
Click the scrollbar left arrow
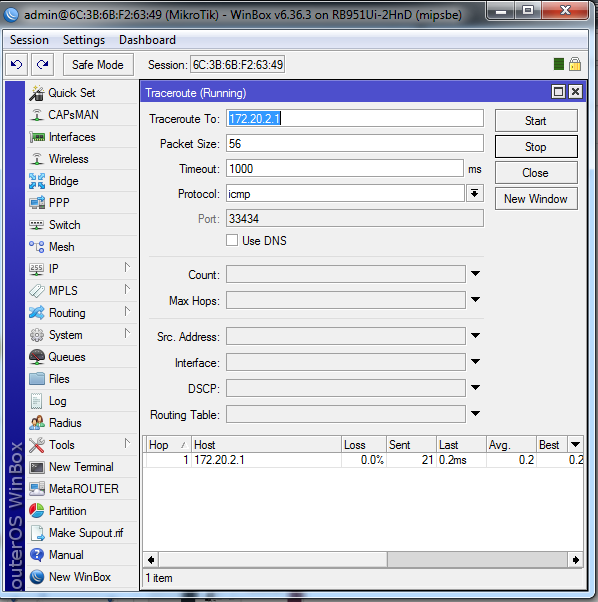tap(151, 560)
